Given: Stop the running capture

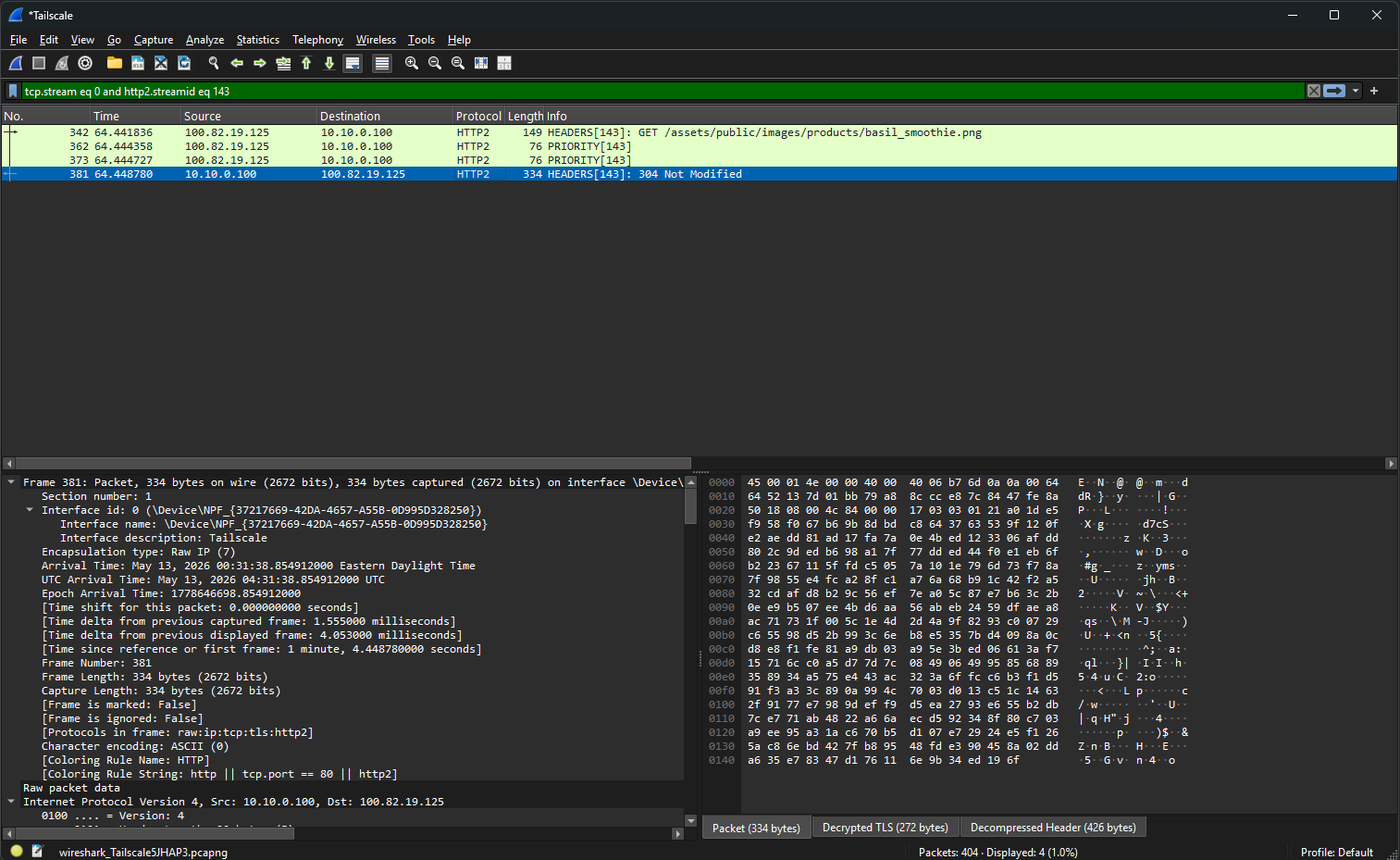Looking at the screenshot, I should pos(39,63).
